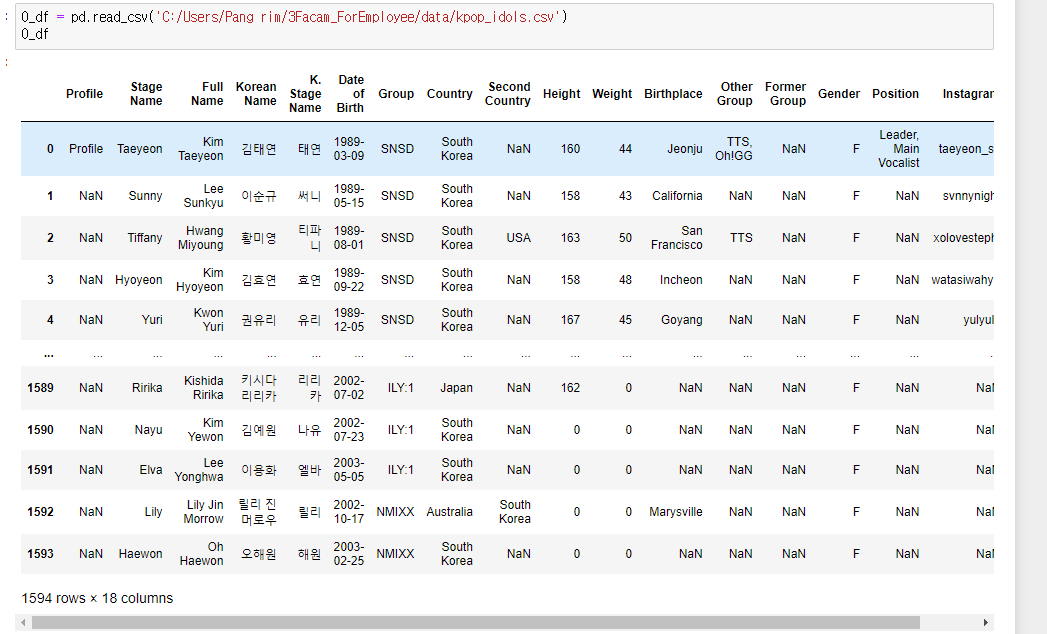Viewport: 1047px width, 634px height.
Task: Click the 'watasiwahy' Instagram cell
Action: tap(962, 280)
